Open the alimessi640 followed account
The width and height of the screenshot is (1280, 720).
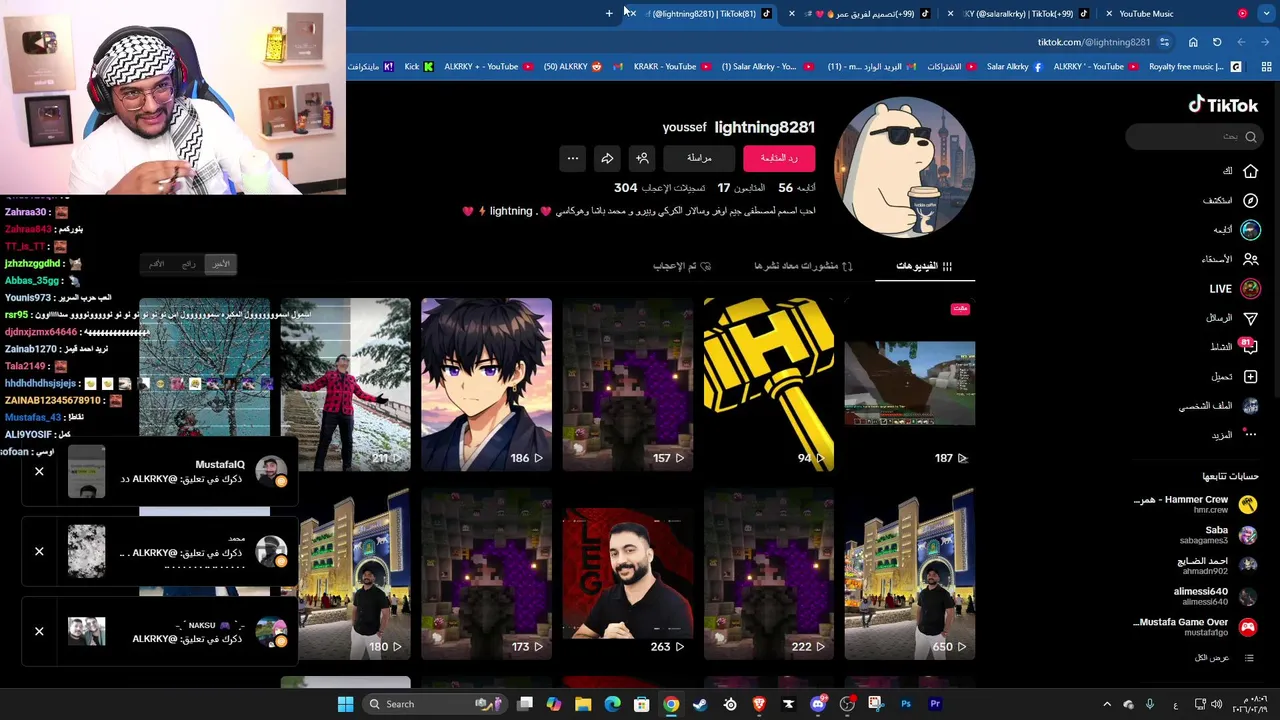pos(1217,597)
